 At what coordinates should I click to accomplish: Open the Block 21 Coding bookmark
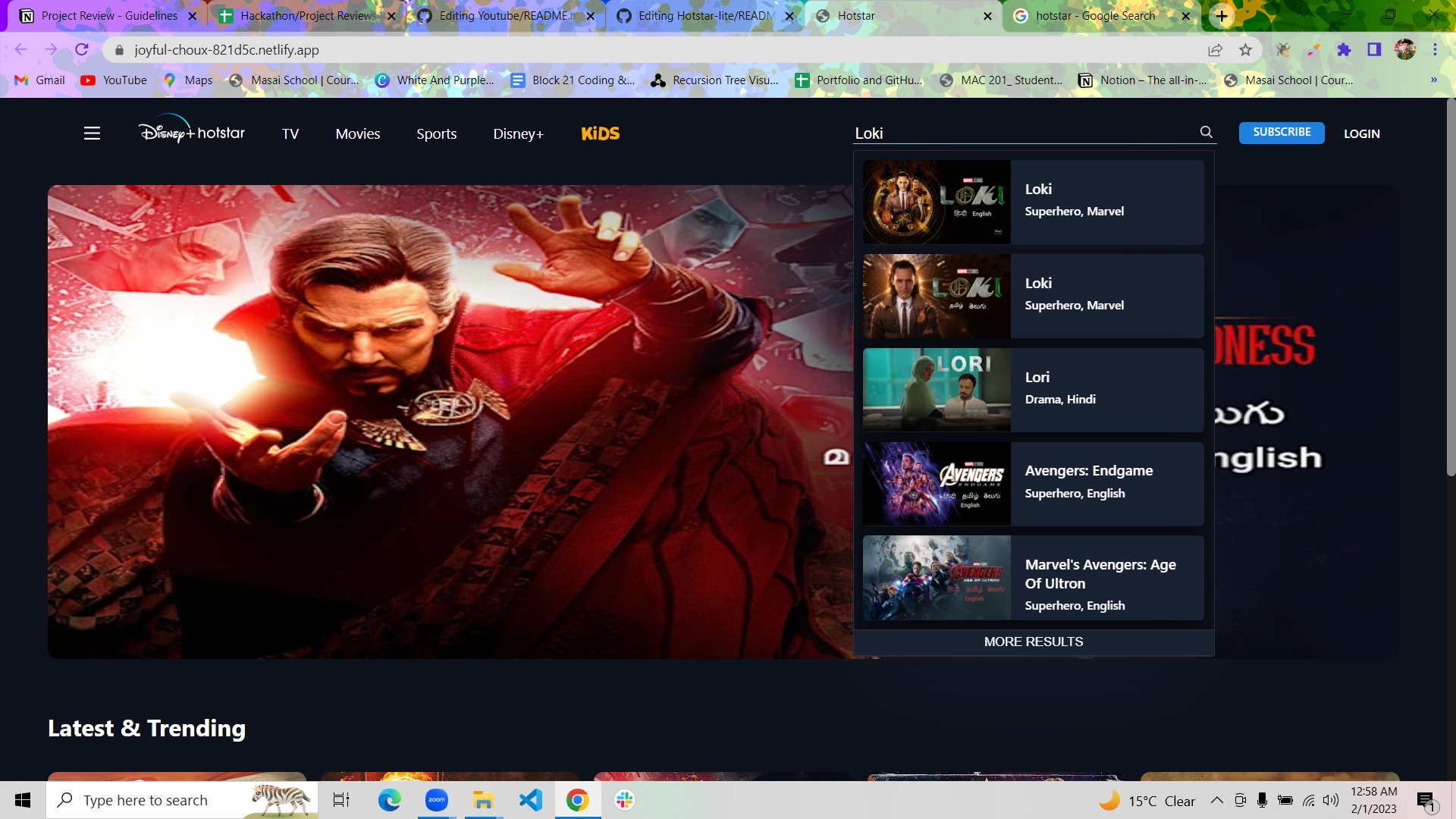pyautogui.click(x=573, y=80)
